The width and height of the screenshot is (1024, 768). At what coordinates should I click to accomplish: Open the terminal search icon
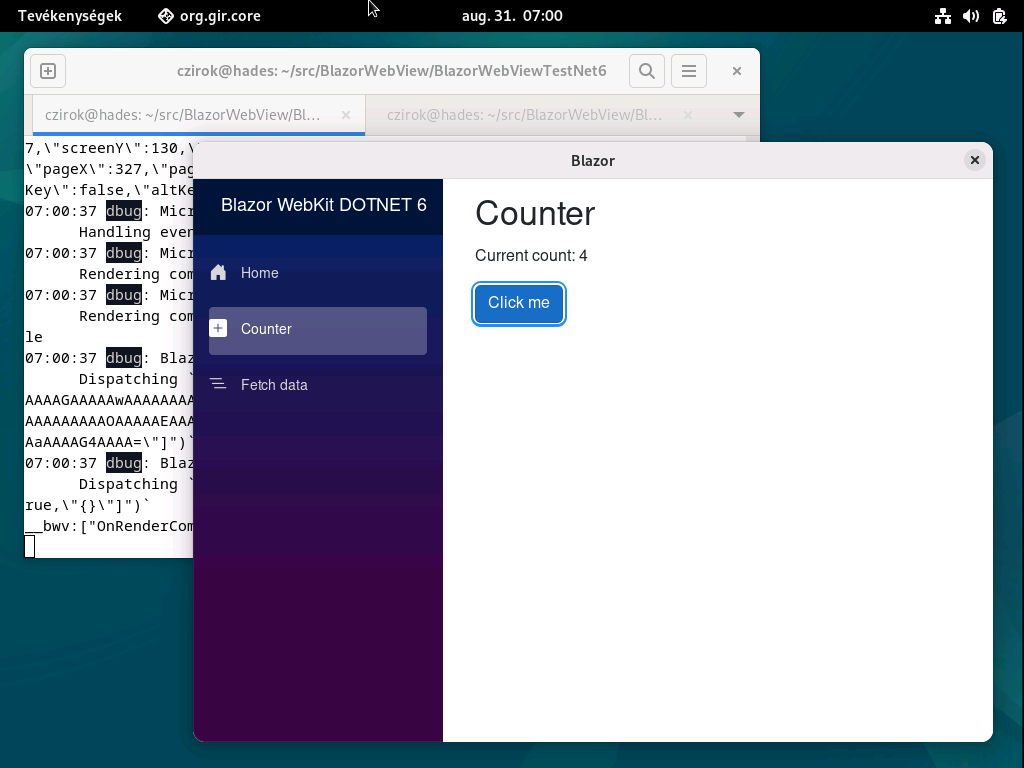click(646, 70)
